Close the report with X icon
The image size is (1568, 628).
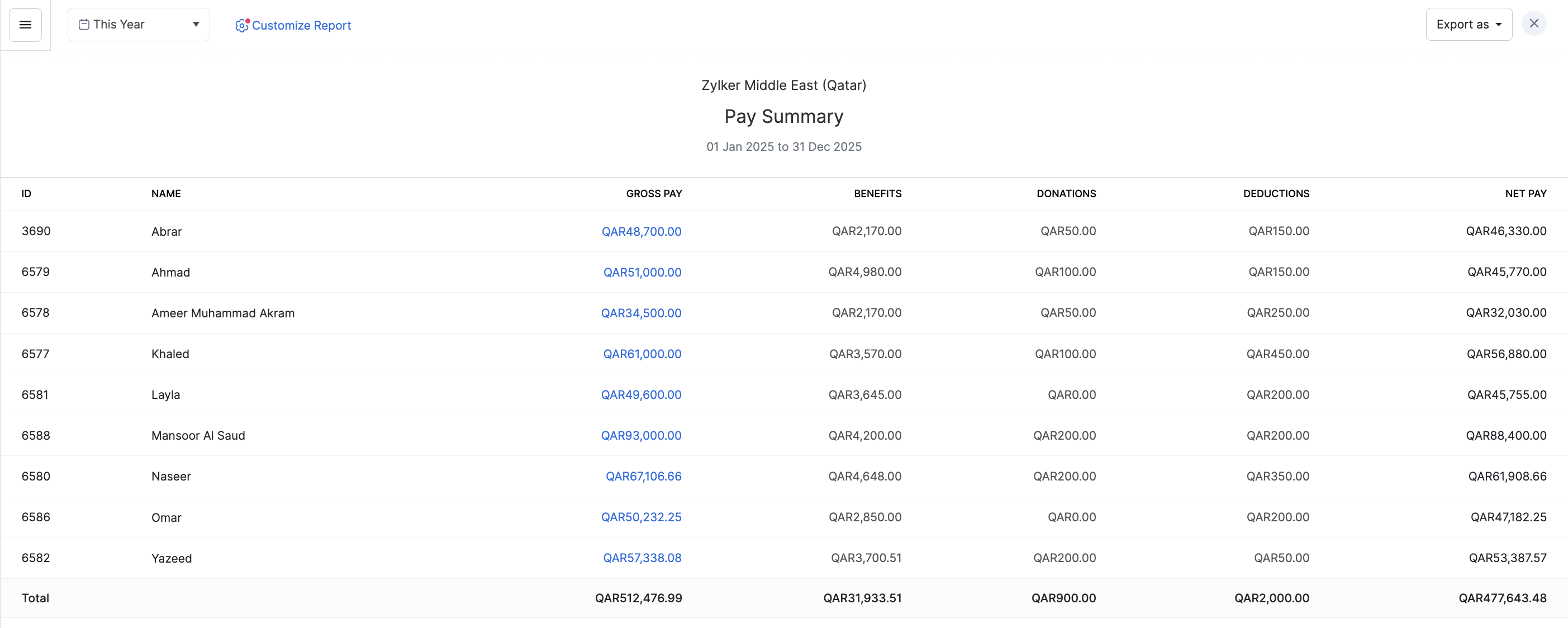[x=1533, y=23]
